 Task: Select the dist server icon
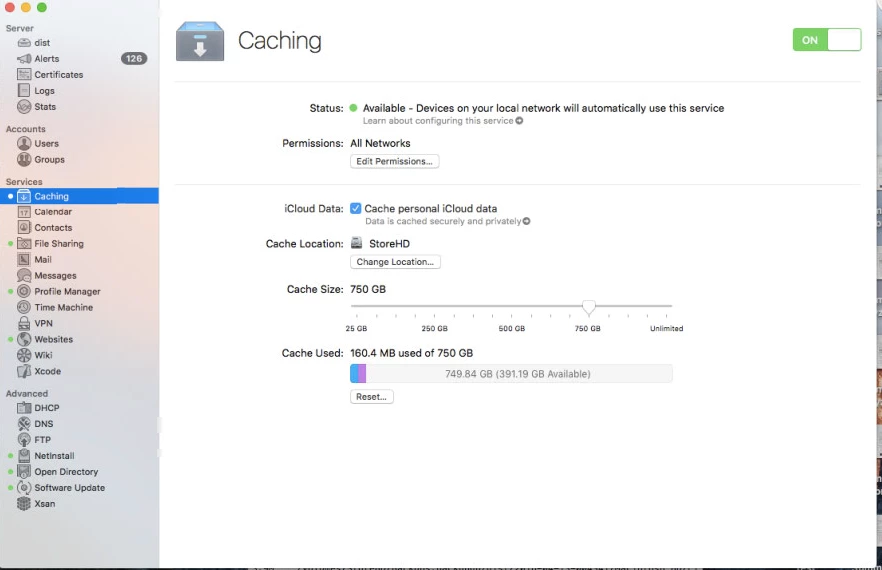(x=24, y=43)
